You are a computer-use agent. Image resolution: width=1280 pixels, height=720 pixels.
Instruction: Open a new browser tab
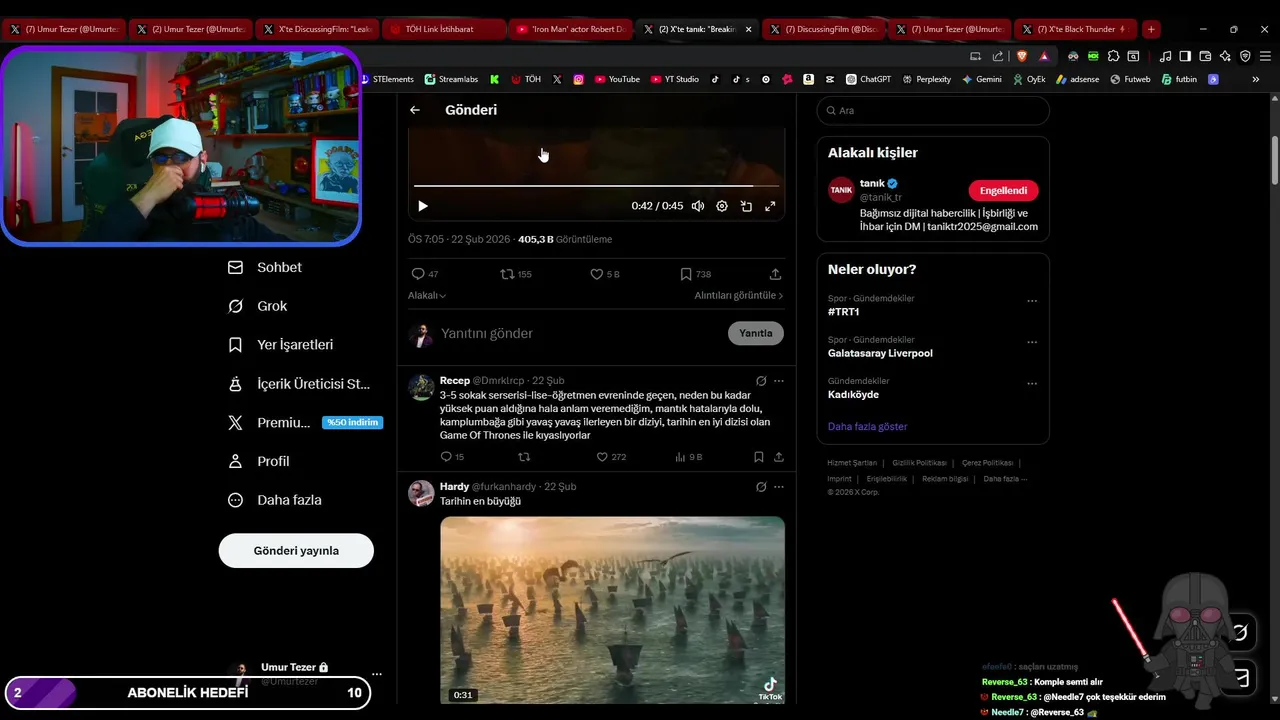pos(1151,29)
